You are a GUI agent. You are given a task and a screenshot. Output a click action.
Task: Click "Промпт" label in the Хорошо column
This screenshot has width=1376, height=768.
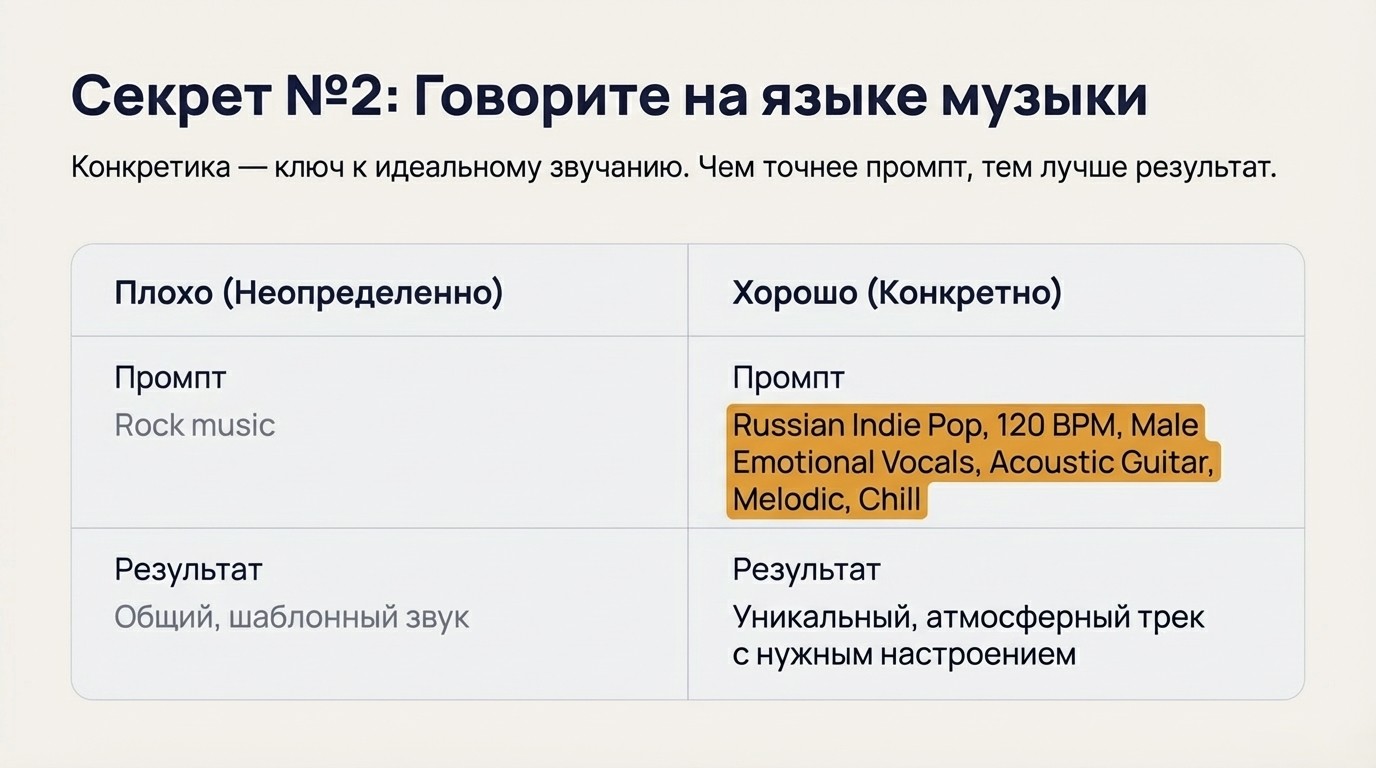[x=788, y=378]
